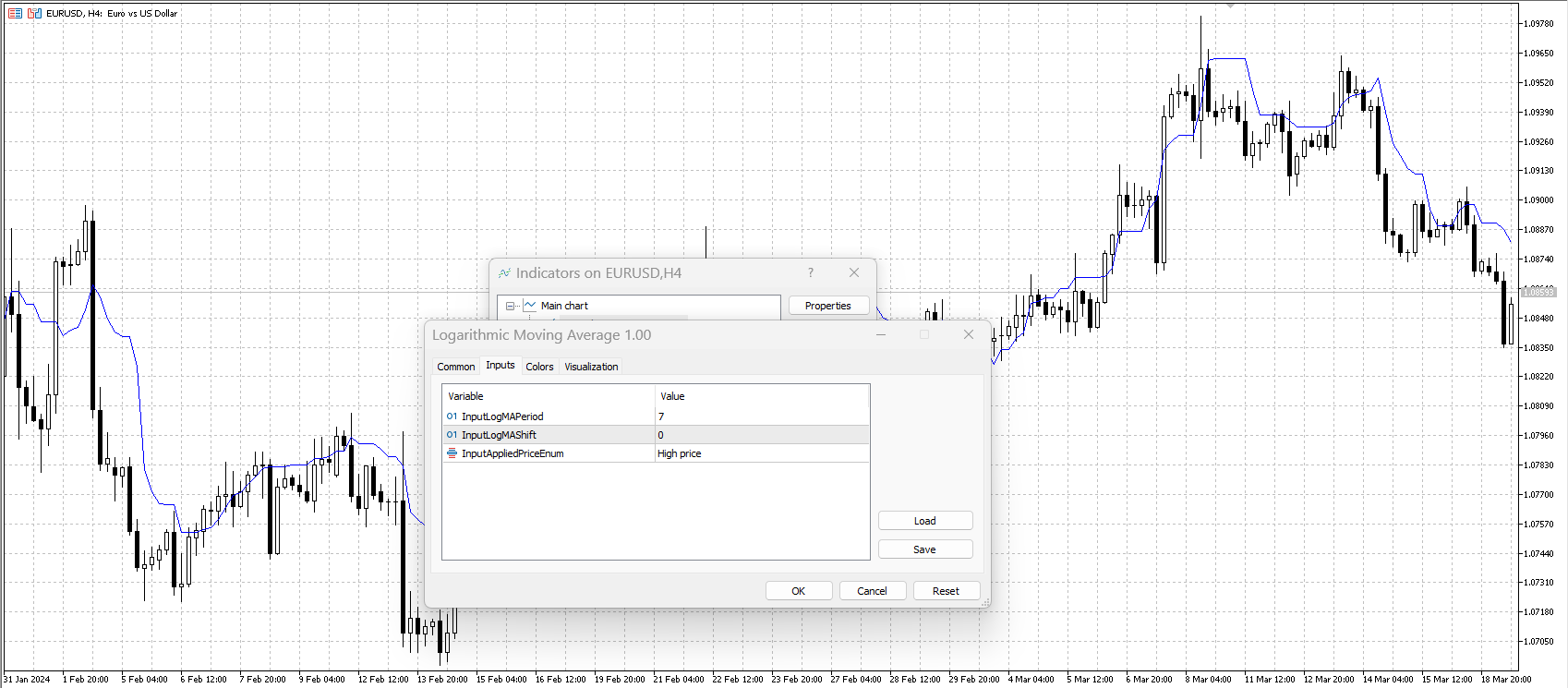The image size is (1568, 688).
Task: Switch to the Inputs tab
Action: tap(501, 365)
